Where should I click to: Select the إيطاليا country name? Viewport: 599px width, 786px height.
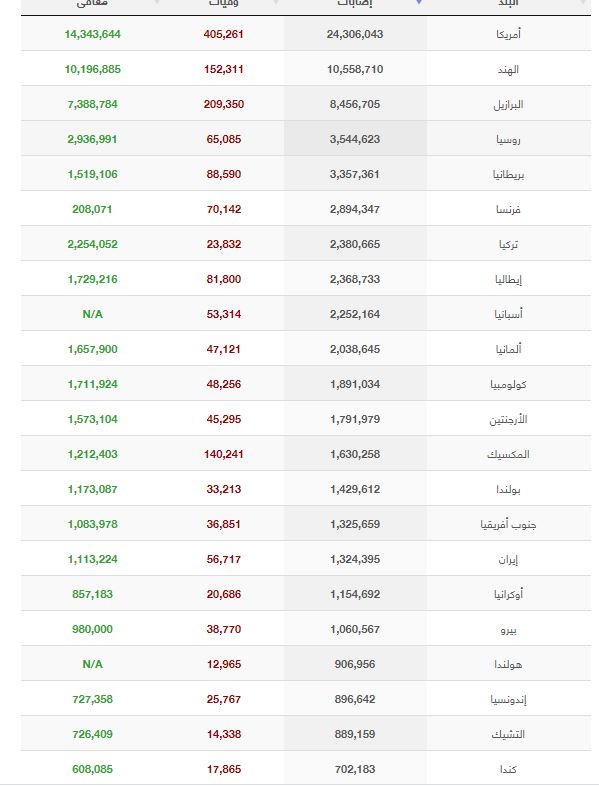508,279
